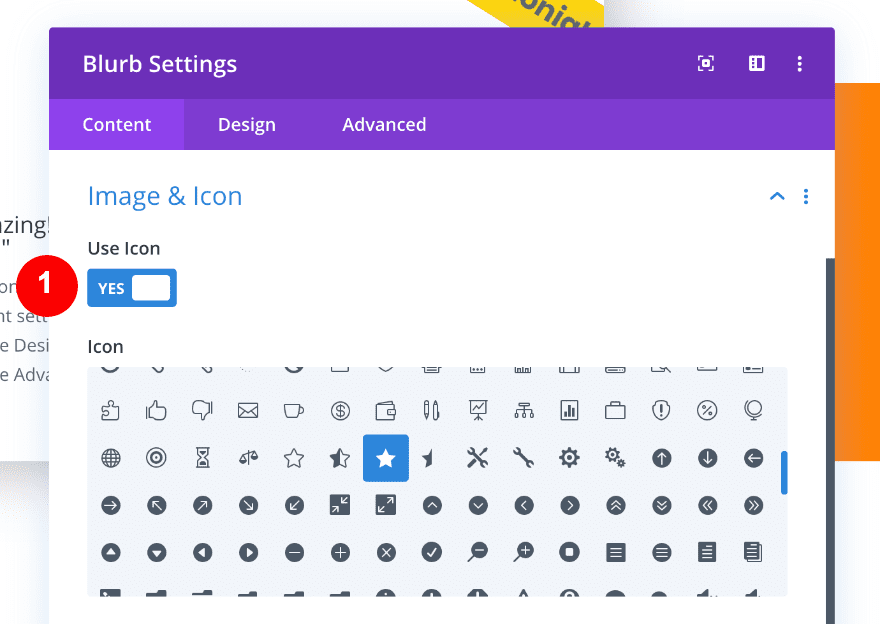Select the dollar sign icon
Viewport: 880px width, 624px height.
[x=340, y=410]
